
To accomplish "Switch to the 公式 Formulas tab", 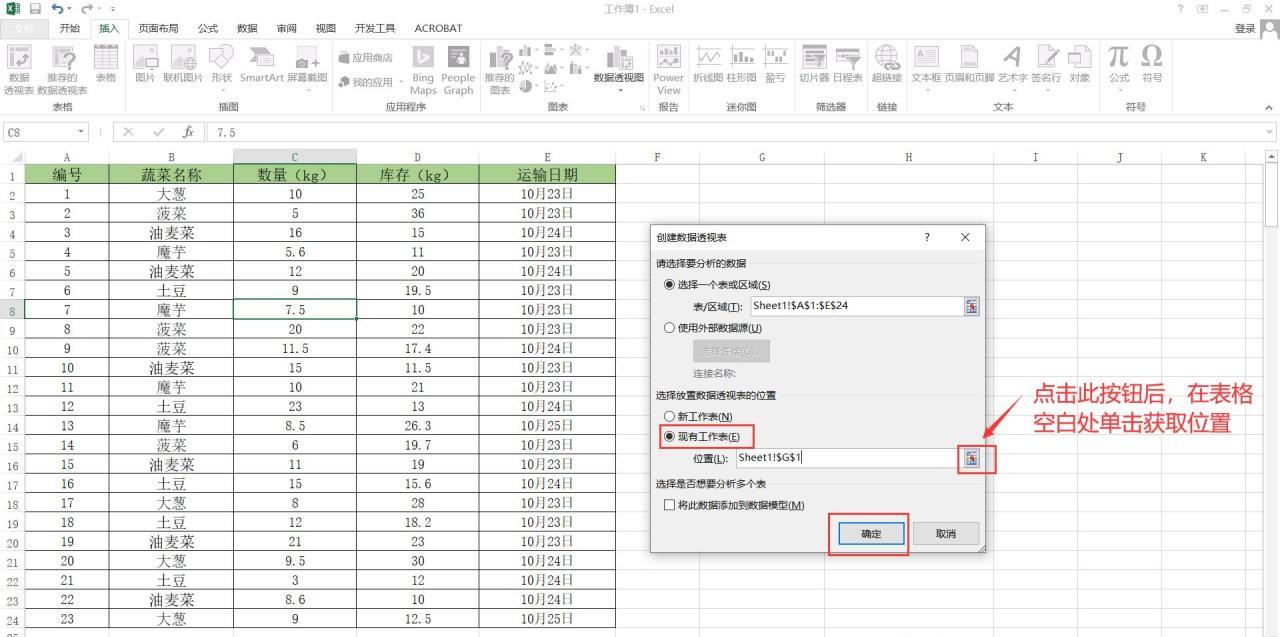I will (x=208, y=28).
